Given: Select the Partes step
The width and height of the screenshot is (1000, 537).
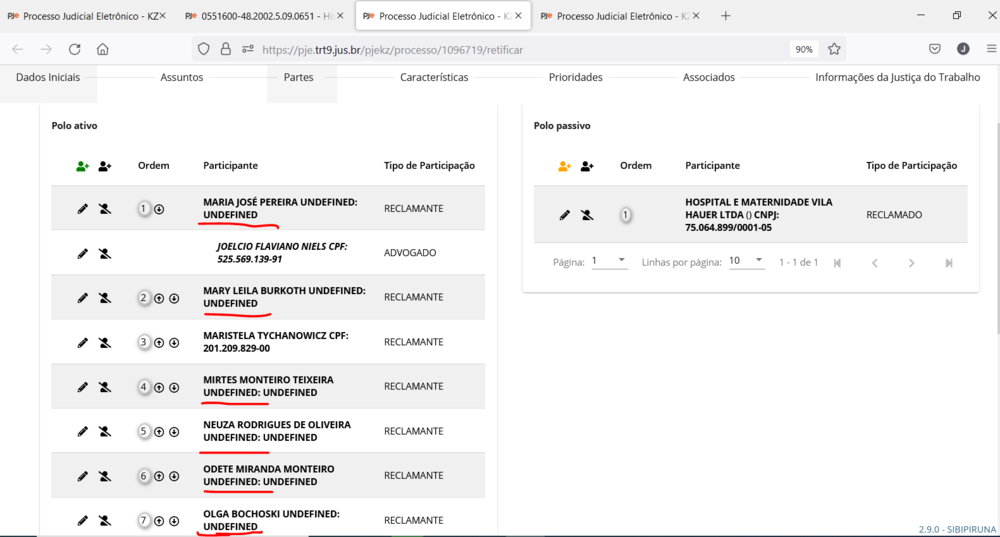Looking at the screenshot, I should click(298, 77).
